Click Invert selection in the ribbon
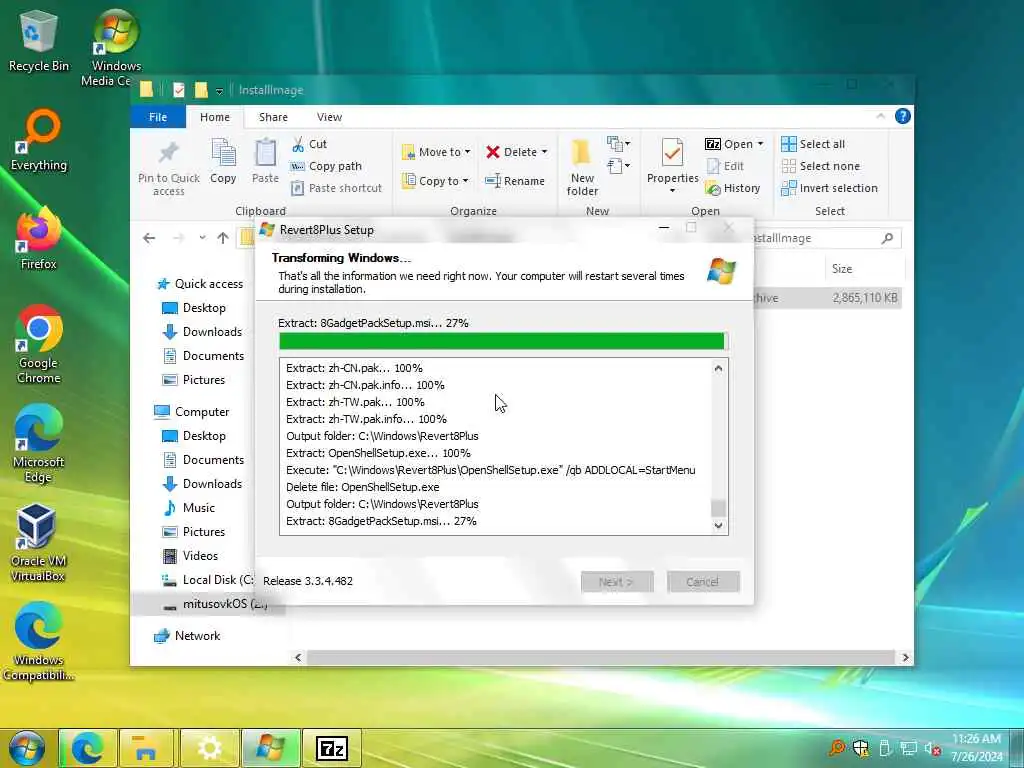The width and height of the screenshot is (1024, 768). pyautogui.click(x=829, y=188)
